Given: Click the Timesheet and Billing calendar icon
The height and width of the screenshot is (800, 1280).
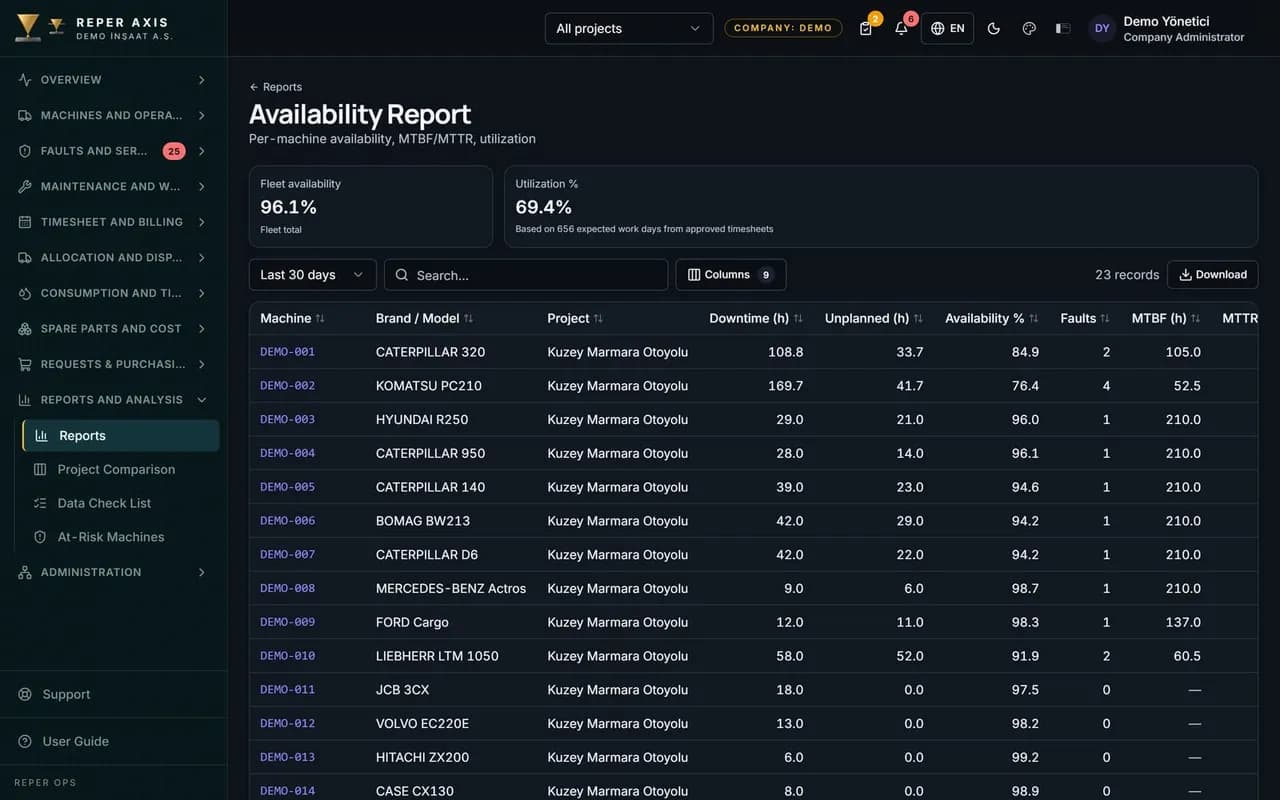Looking at the screenshot, I should tap(25, 222).
